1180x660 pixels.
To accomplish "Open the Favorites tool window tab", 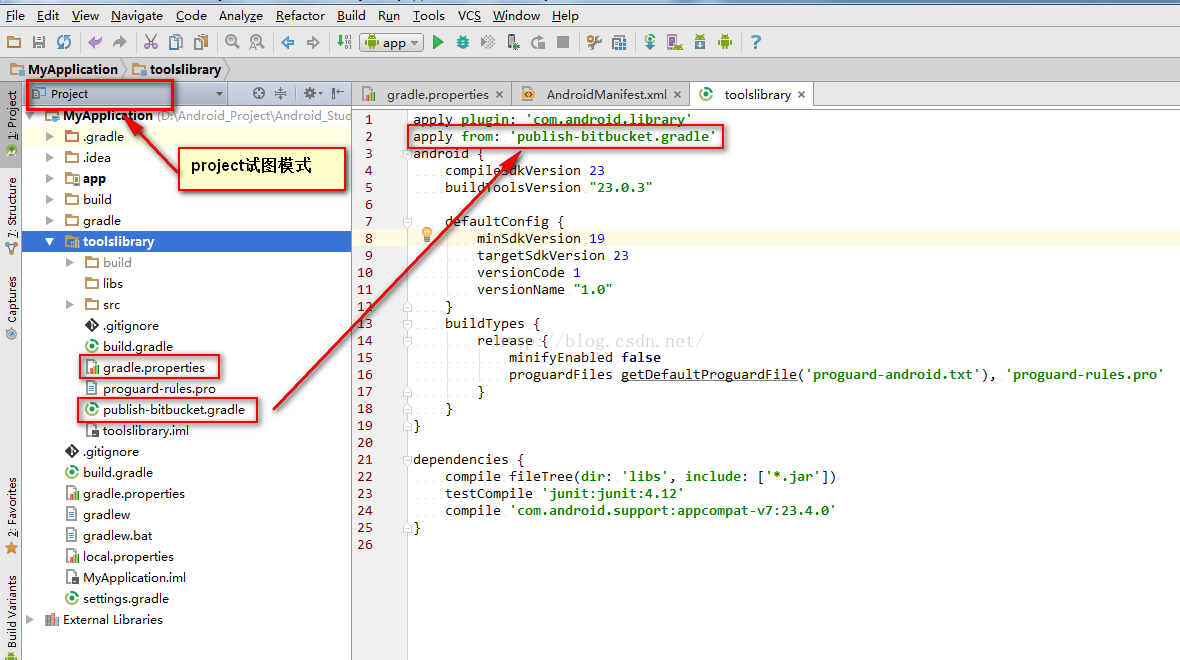I will (12, 515).
